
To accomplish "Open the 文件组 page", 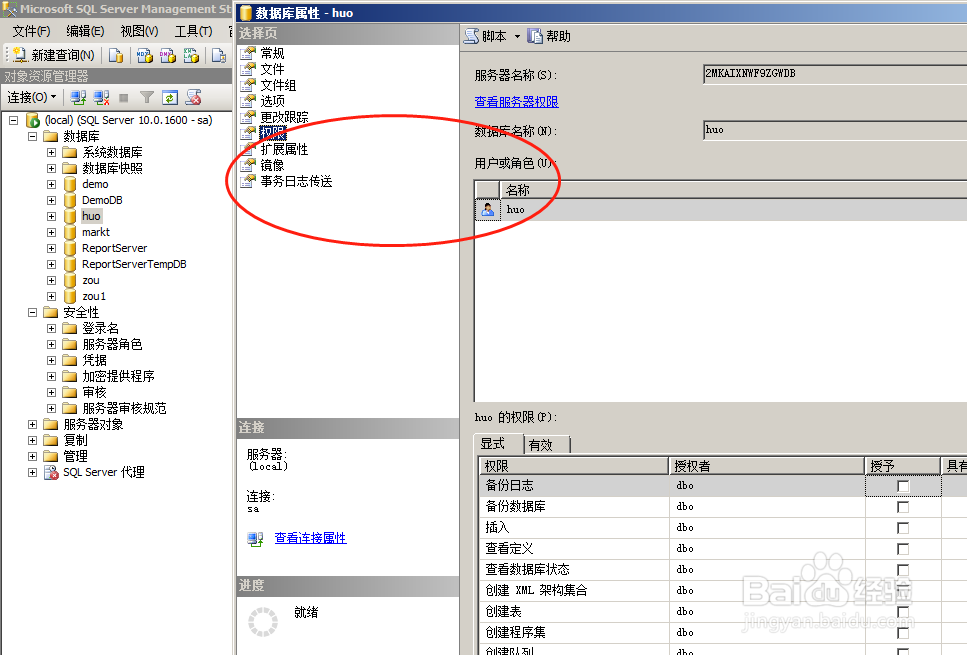I will [278, 85].
